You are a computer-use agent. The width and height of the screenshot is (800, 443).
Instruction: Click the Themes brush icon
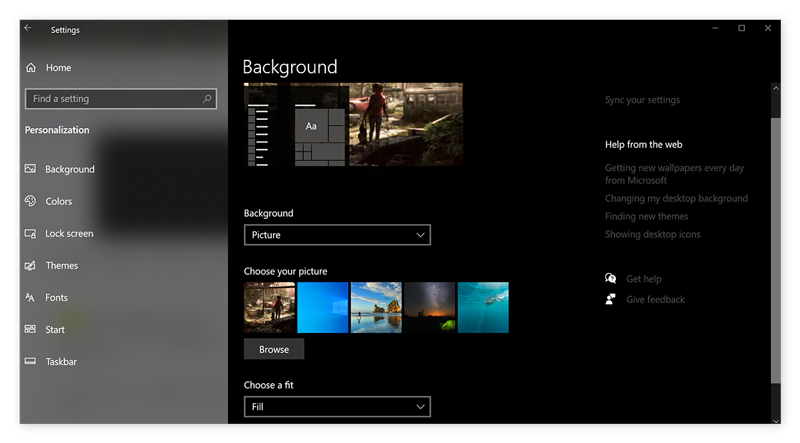click(x=31, y=265)
